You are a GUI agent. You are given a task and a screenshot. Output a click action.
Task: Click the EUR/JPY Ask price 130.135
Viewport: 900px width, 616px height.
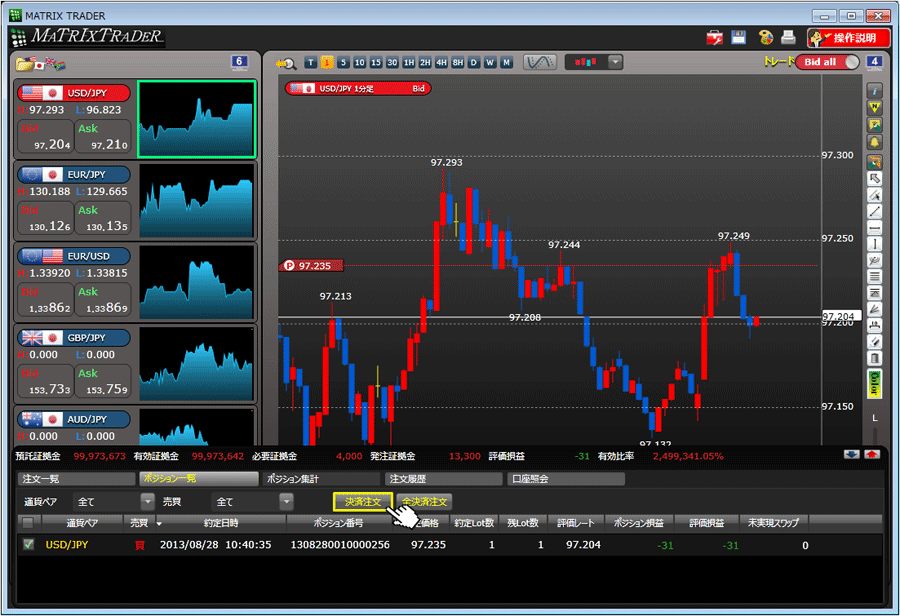click(x=103, y=218)
